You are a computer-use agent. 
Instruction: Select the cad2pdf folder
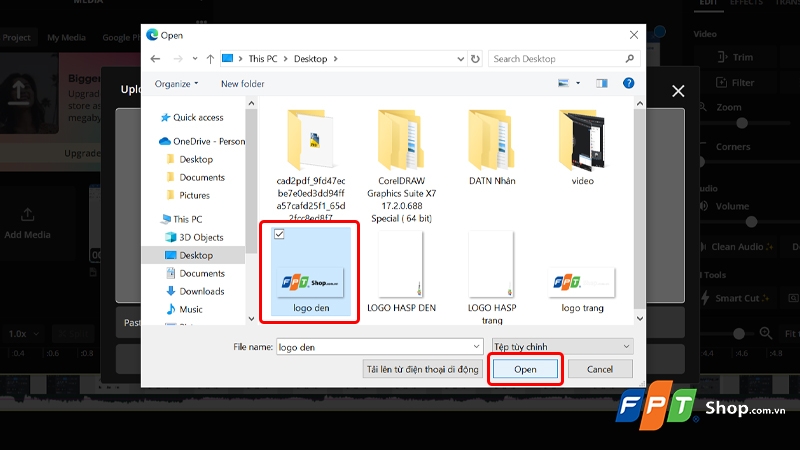[x=311, y=165]
